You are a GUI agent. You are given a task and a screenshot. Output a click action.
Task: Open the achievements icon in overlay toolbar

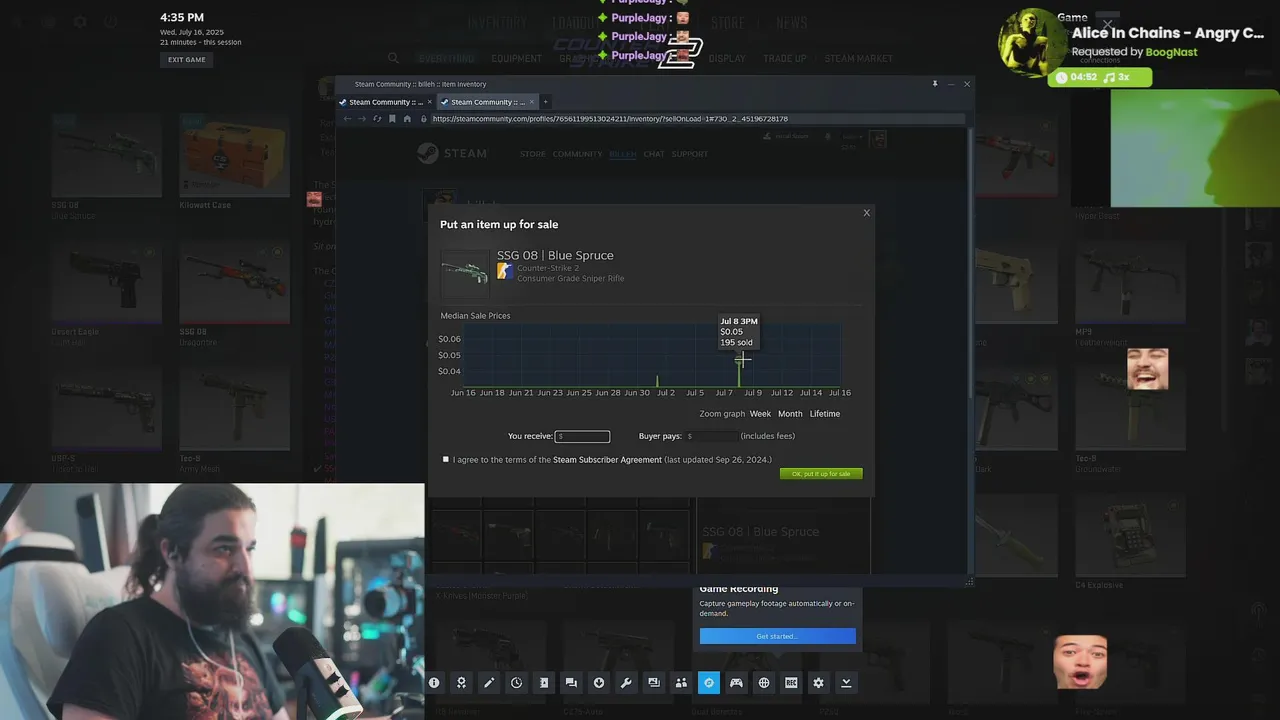(461, 683)
